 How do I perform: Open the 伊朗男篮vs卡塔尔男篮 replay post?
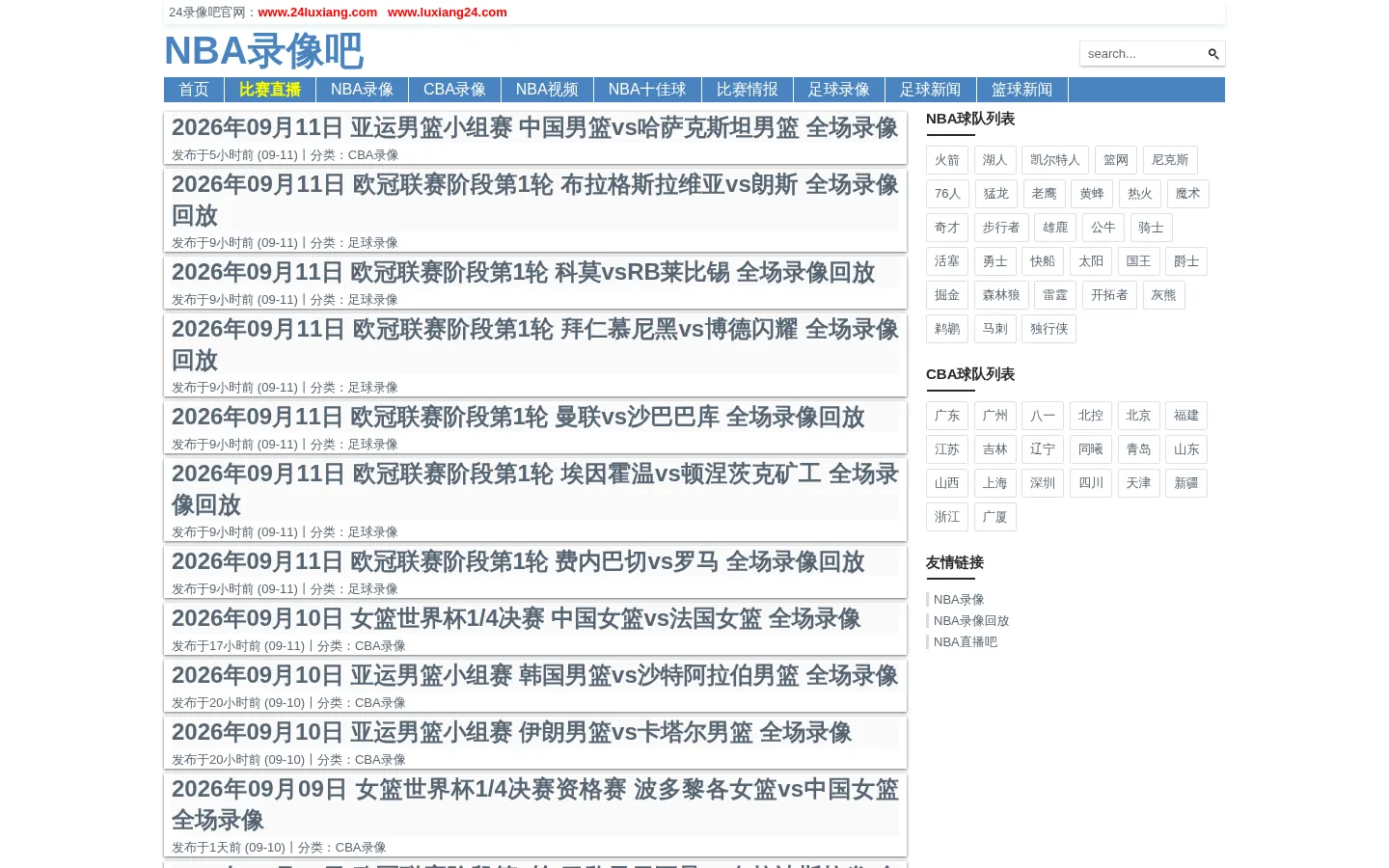point(511,732)
